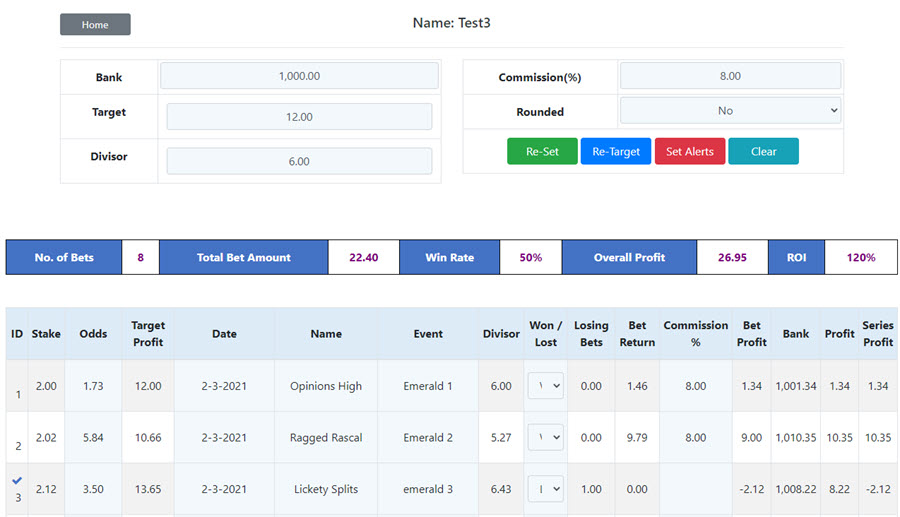Click the blue checkmark on row 3
The height and width of the screenshot is (517, 900).
pyautogui.click(x=17, y=480)
